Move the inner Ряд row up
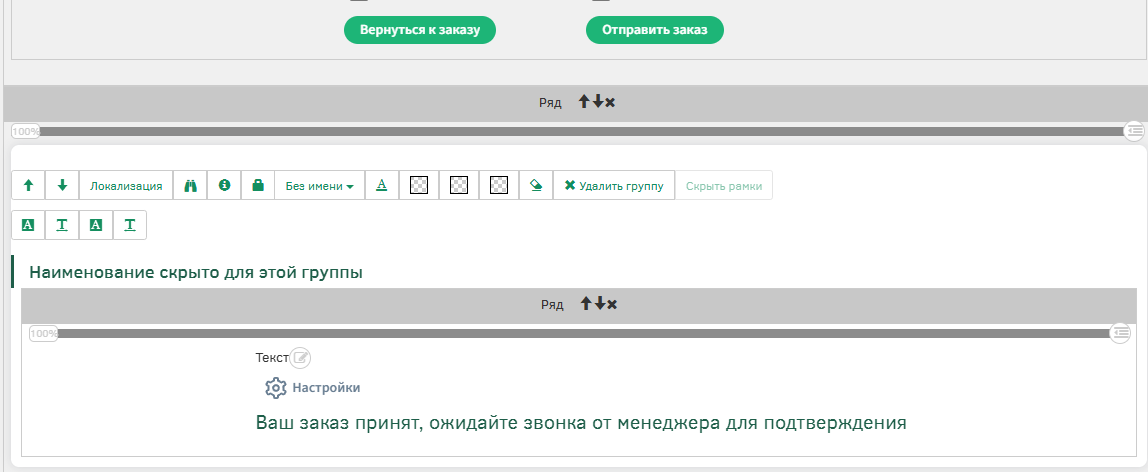1148x472 pixels. (584, 304)
